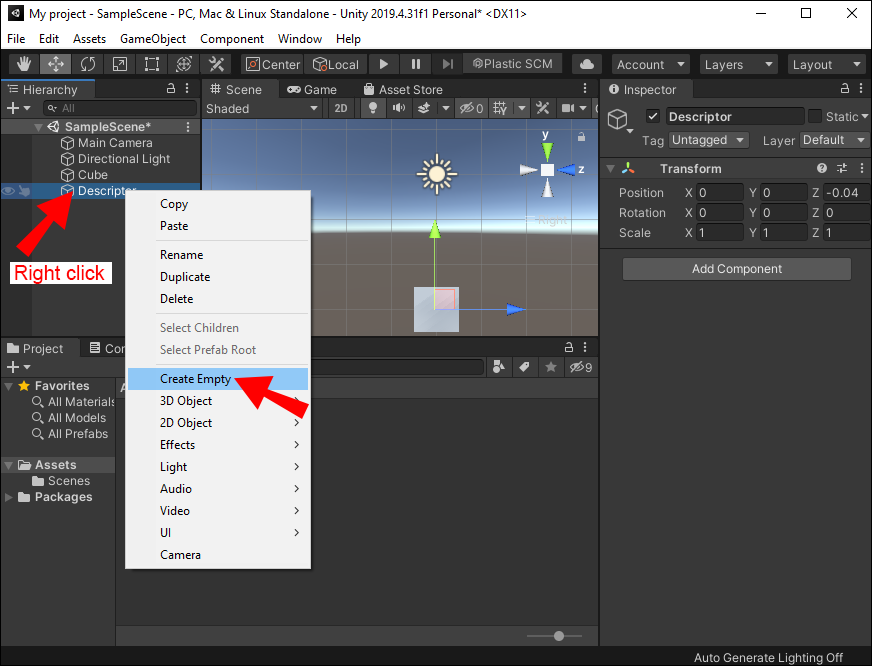872x666 pixels.
Task: Toggle scene grid visibility
Action: point(500,108)
